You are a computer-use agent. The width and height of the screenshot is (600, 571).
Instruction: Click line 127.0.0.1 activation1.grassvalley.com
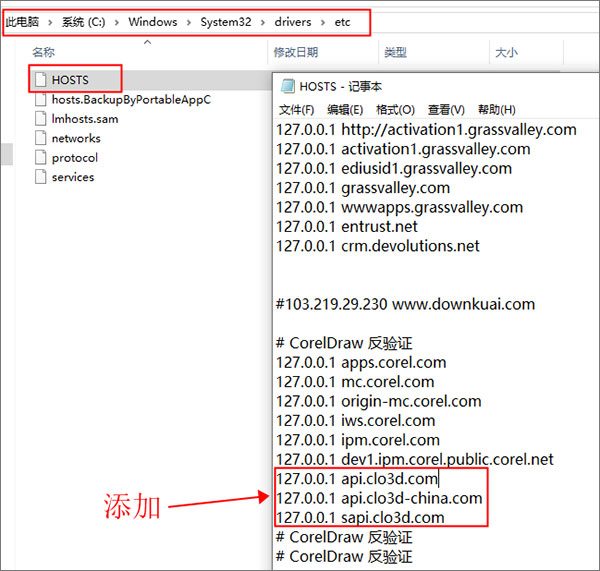point(403,149)
